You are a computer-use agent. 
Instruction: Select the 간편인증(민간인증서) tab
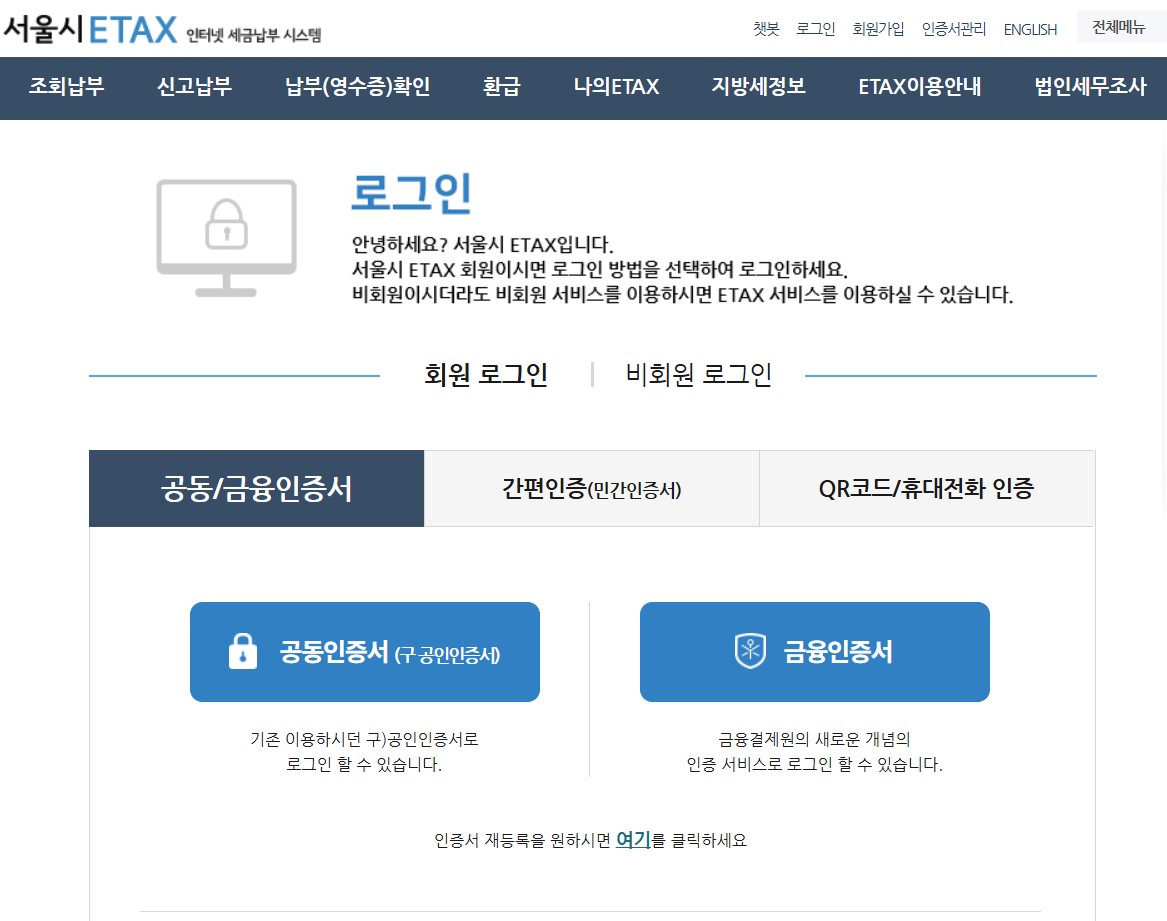tap(592, 488)
